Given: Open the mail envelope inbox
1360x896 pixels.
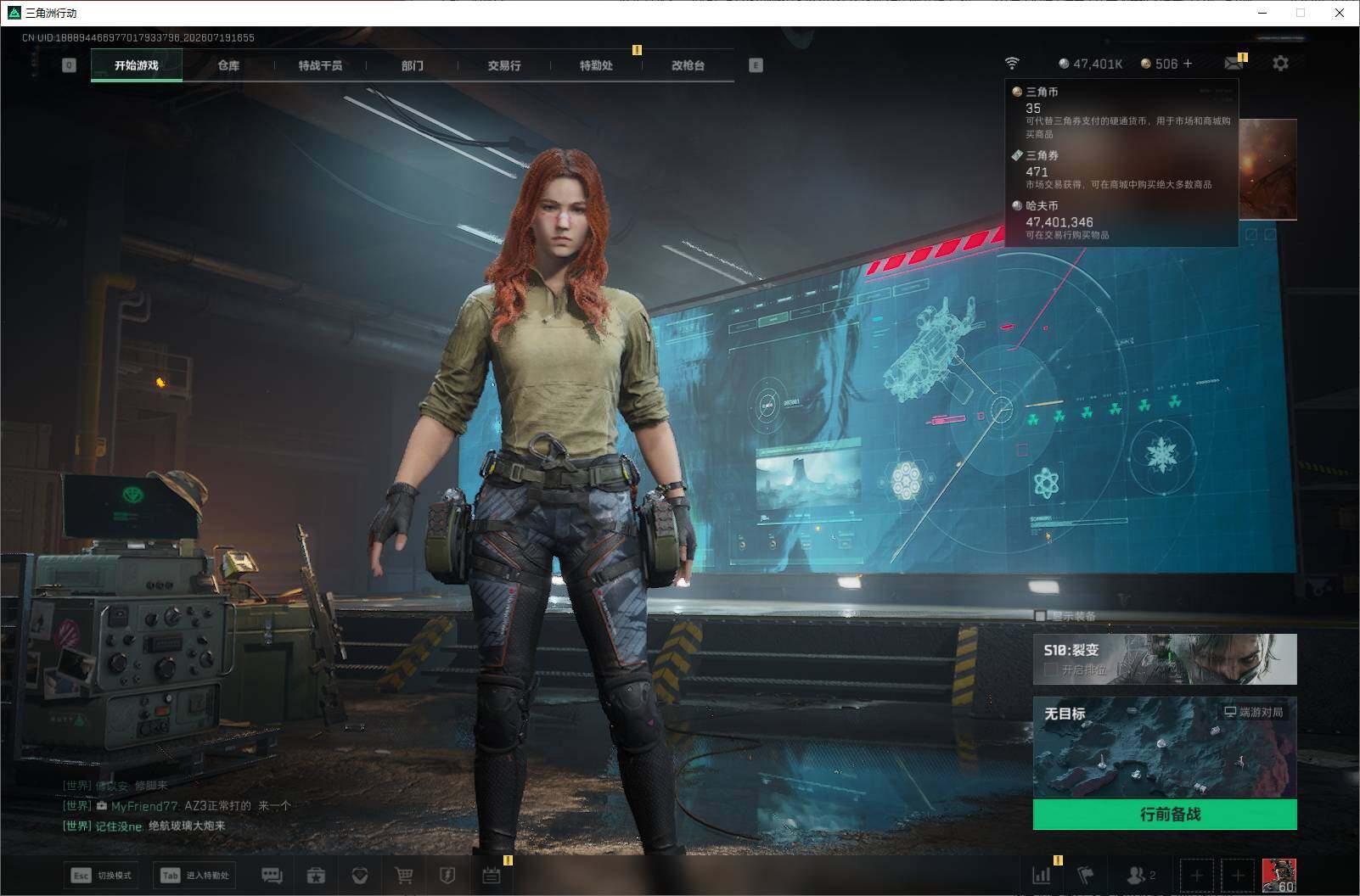Looking at the screenshot, I should (1234, 64).
